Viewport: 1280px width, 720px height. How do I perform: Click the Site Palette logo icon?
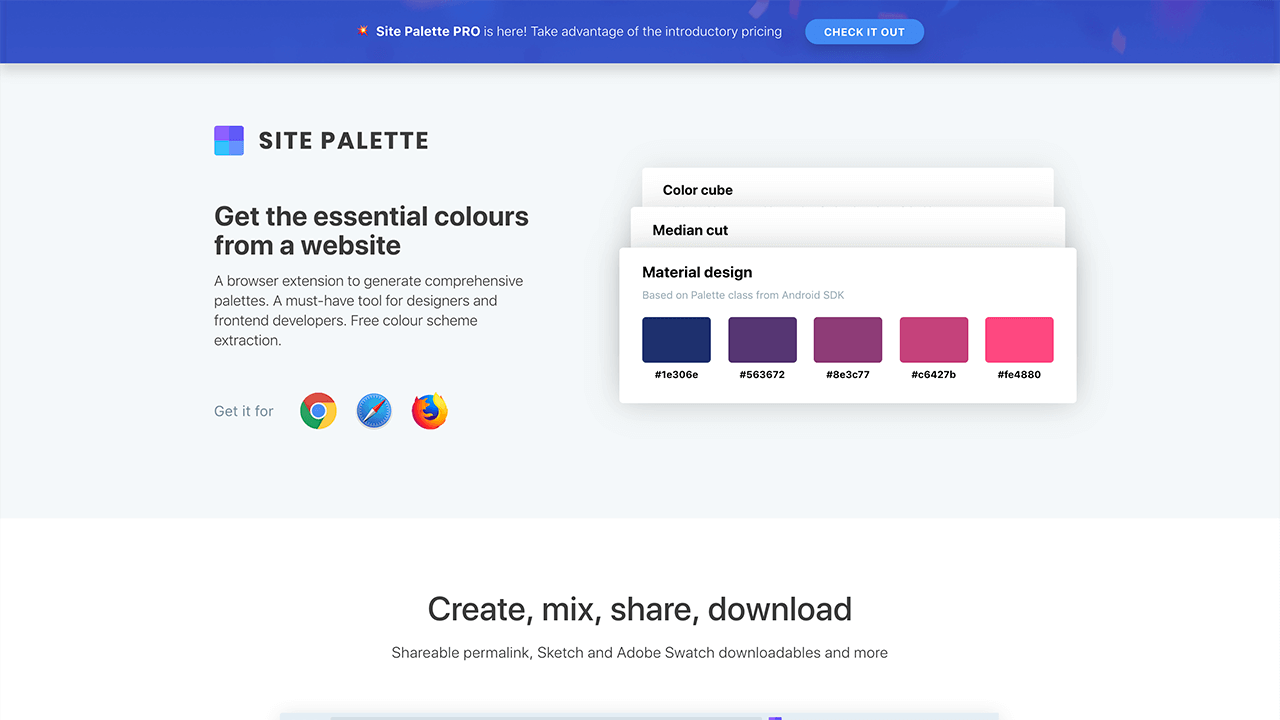pos(229,141)
